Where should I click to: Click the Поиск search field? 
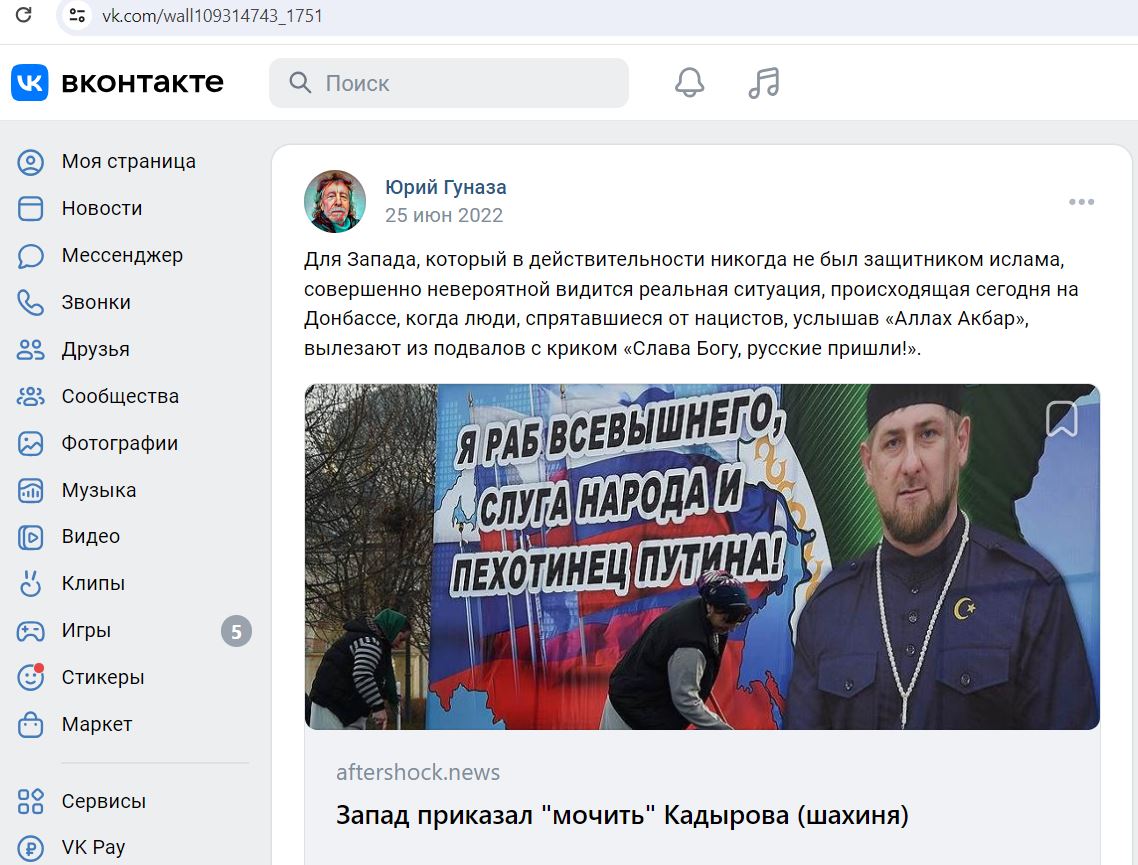[x=449, y=83]
